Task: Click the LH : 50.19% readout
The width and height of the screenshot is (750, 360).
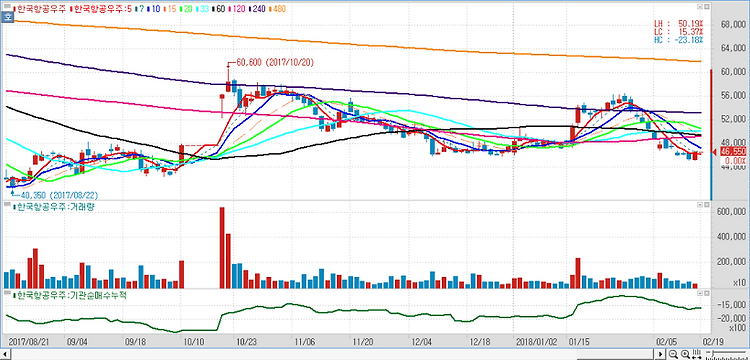Action: (x=678, y=22)
